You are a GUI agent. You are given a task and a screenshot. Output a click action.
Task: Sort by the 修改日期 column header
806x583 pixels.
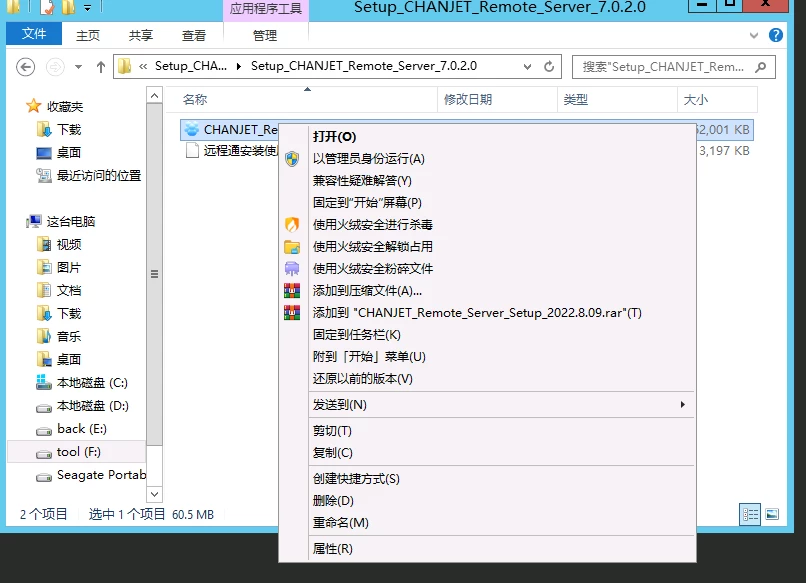point(498,99)
